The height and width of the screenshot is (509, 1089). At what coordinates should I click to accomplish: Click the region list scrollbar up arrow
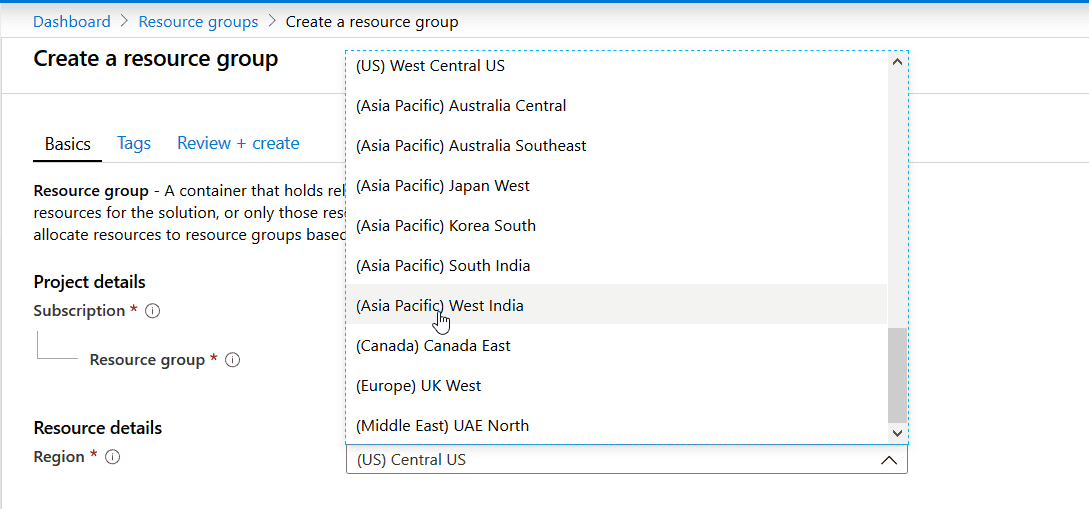pos(897,61)
